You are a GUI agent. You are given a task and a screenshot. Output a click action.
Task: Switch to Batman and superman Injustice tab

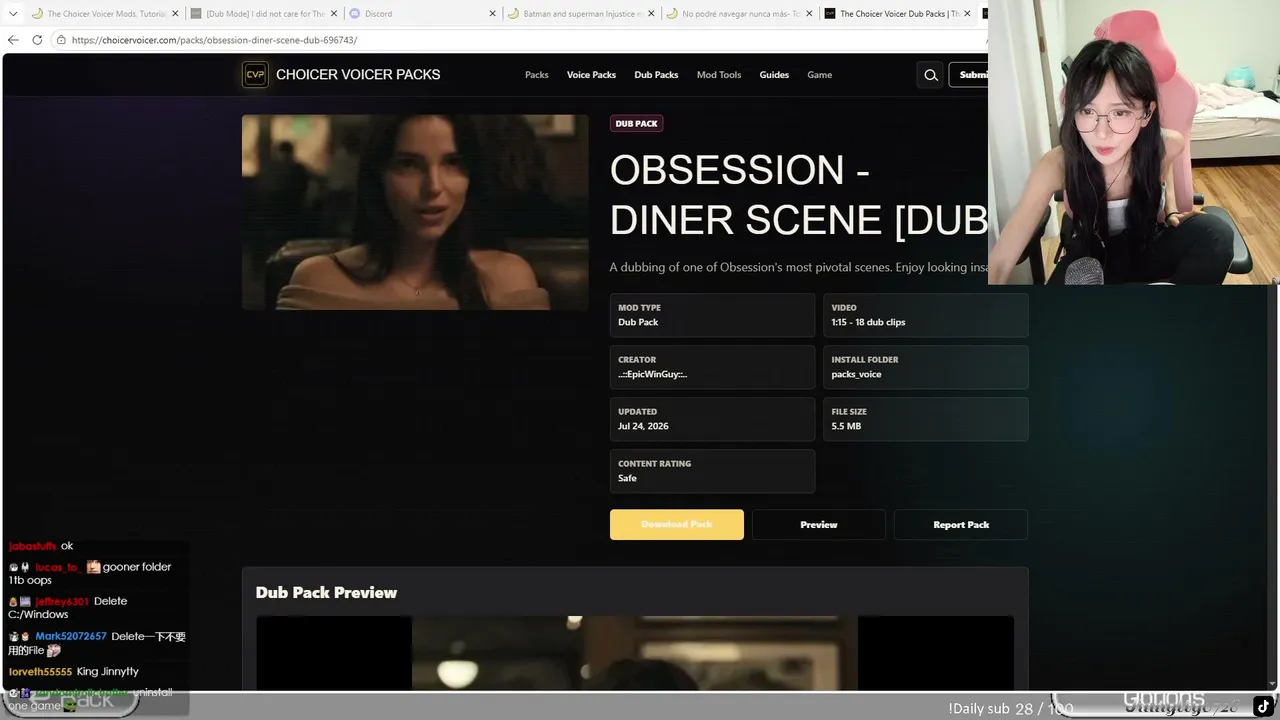tap(581, 14)
